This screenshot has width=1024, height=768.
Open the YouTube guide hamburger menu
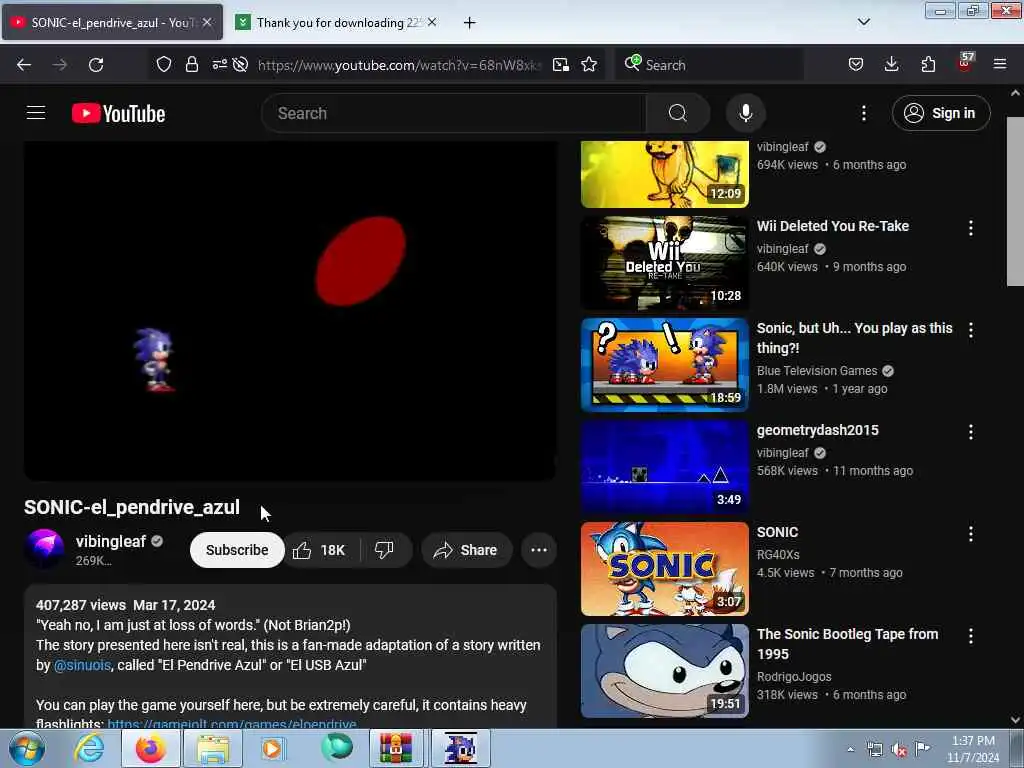(36, 113)
